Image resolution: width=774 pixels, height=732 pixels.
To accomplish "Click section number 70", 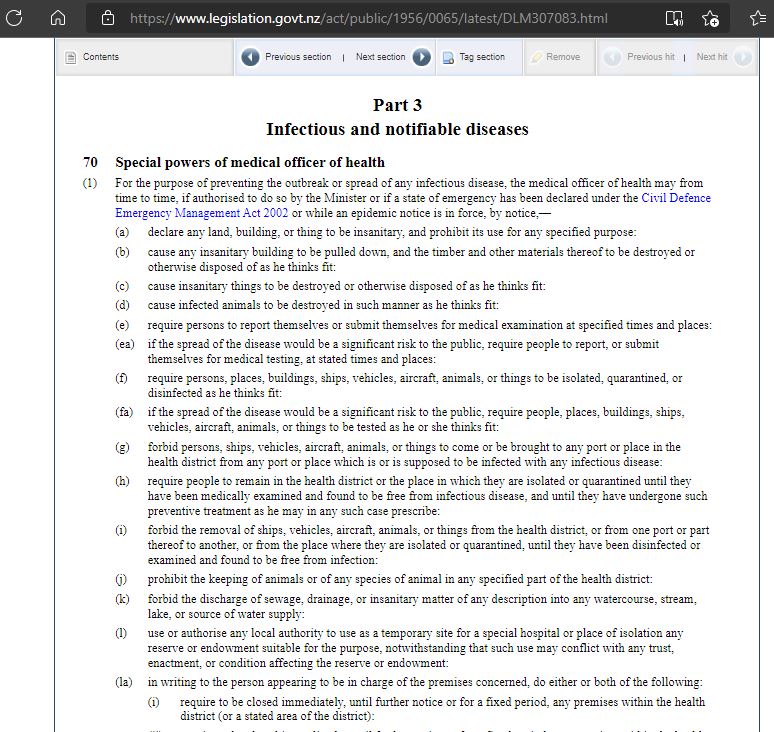I will click(90, 162).
